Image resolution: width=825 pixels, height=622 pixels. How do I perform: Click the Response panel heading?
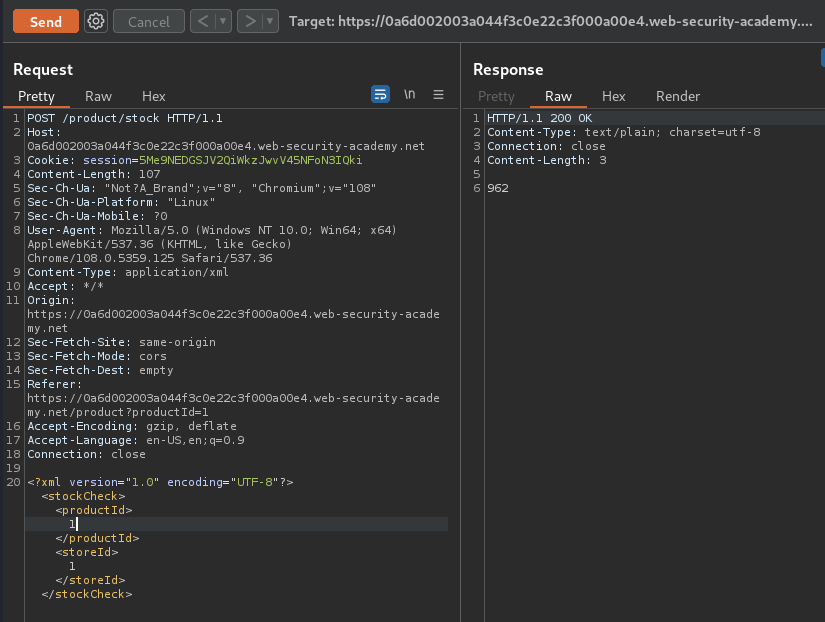tap(508, 69)
